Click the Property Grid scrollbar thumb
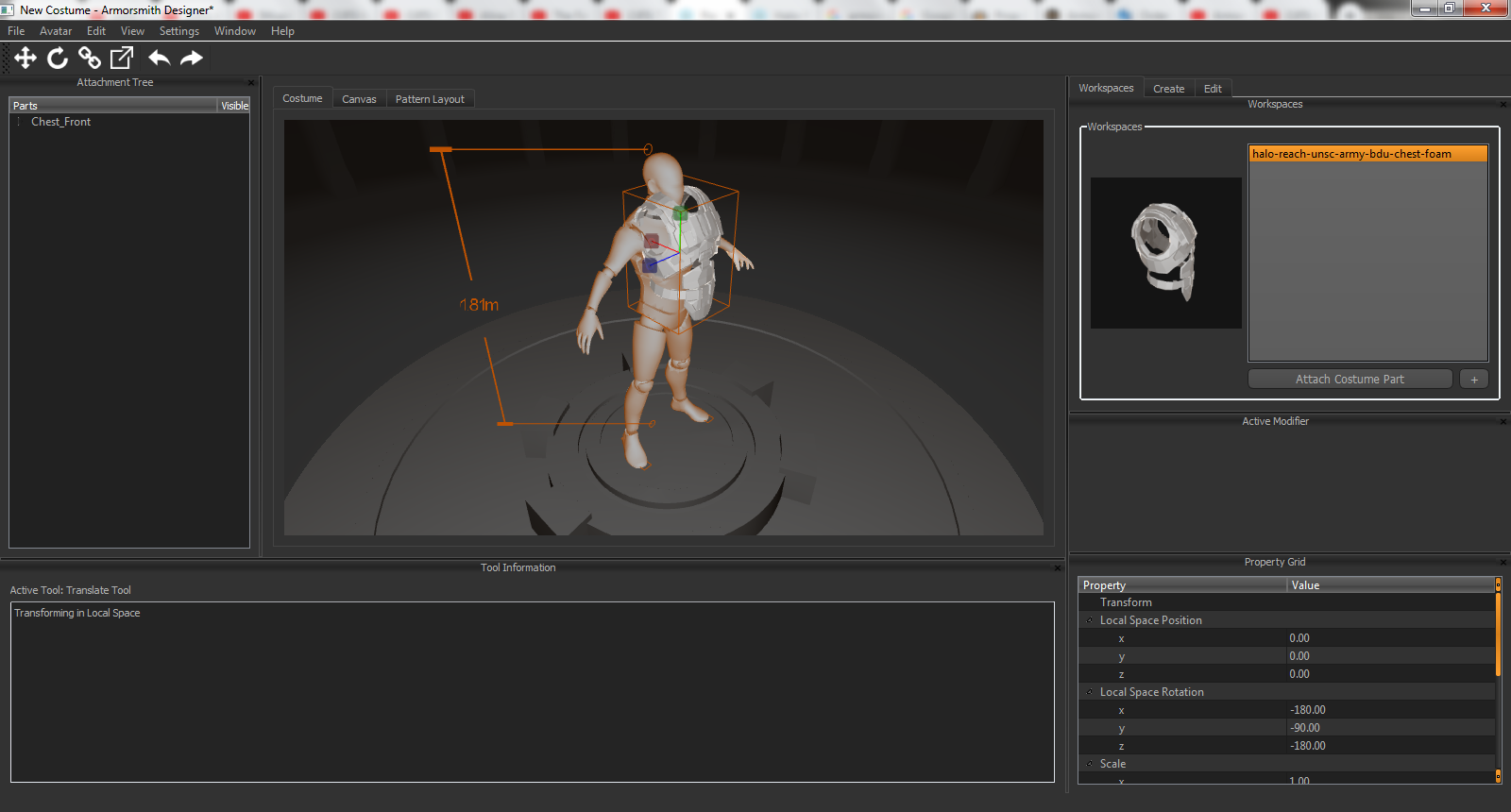The image size is (1511, 812). pos(1498,634)
